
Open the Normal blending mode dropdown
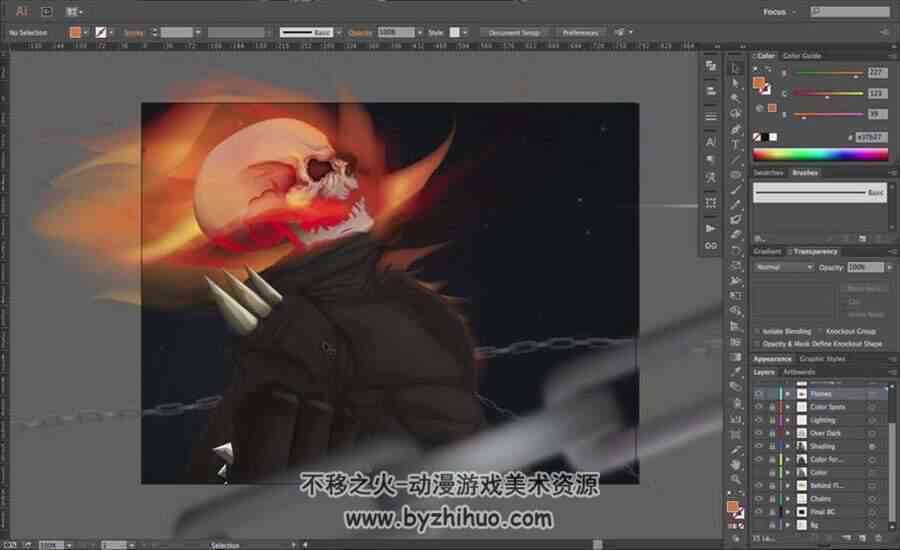[783, 268]
